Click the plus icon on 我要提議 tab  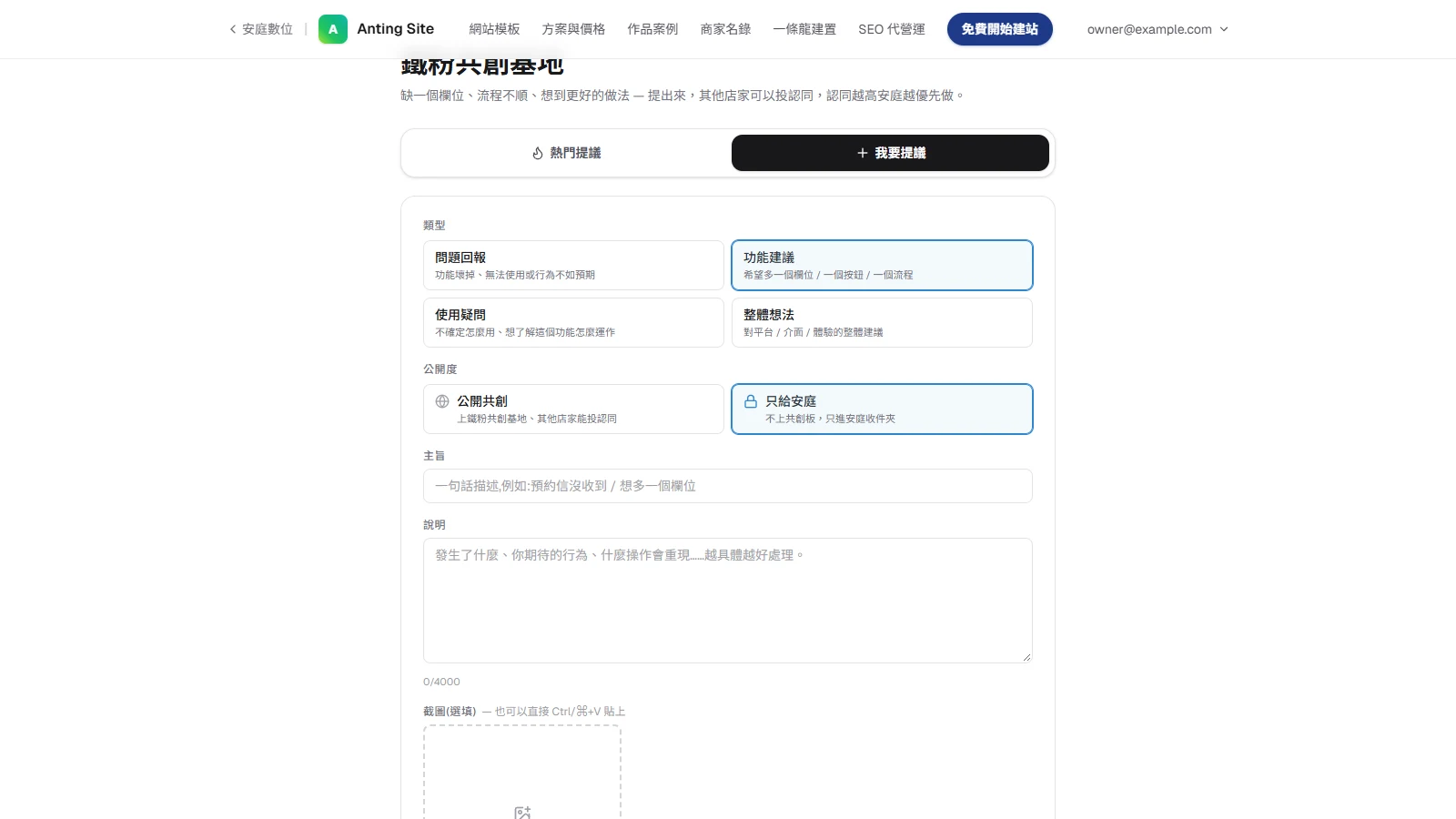pos(863,153)
